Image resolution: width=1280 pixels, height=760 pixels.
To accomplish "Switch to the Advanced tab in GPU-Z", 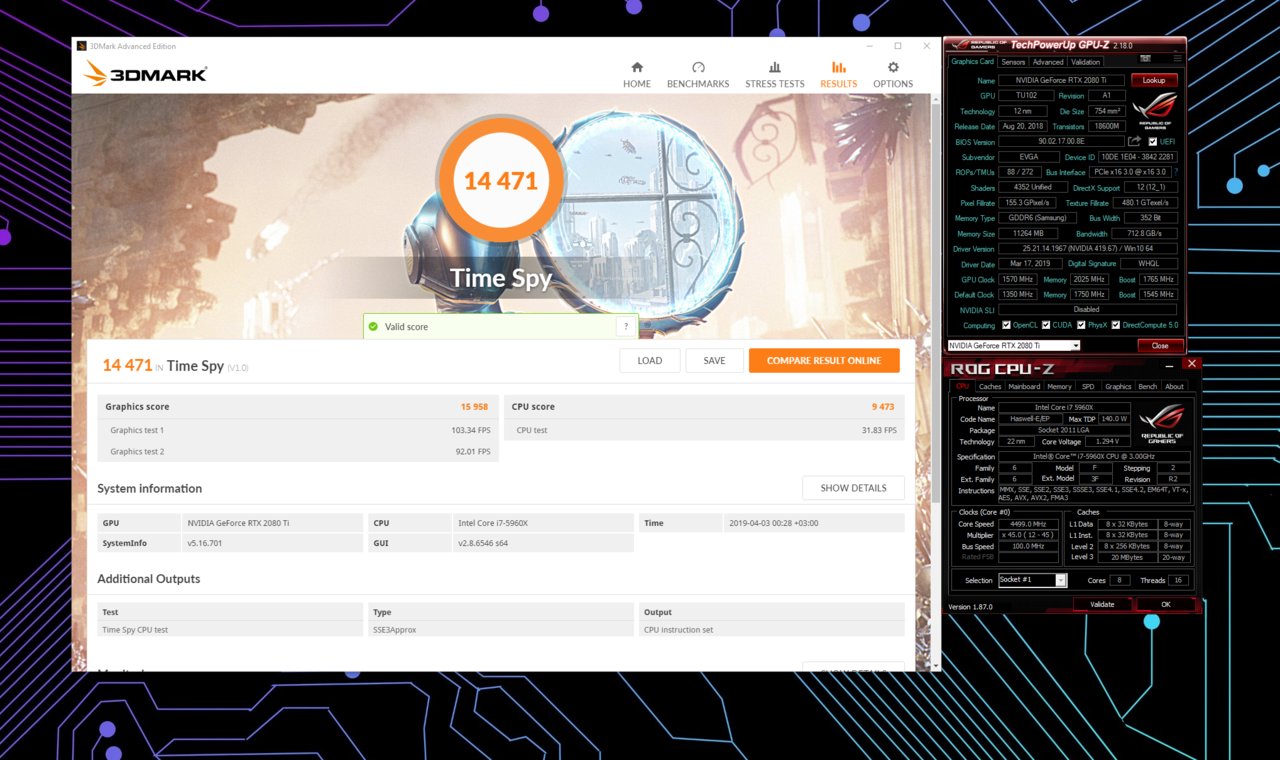I will tap(1048, 62).
